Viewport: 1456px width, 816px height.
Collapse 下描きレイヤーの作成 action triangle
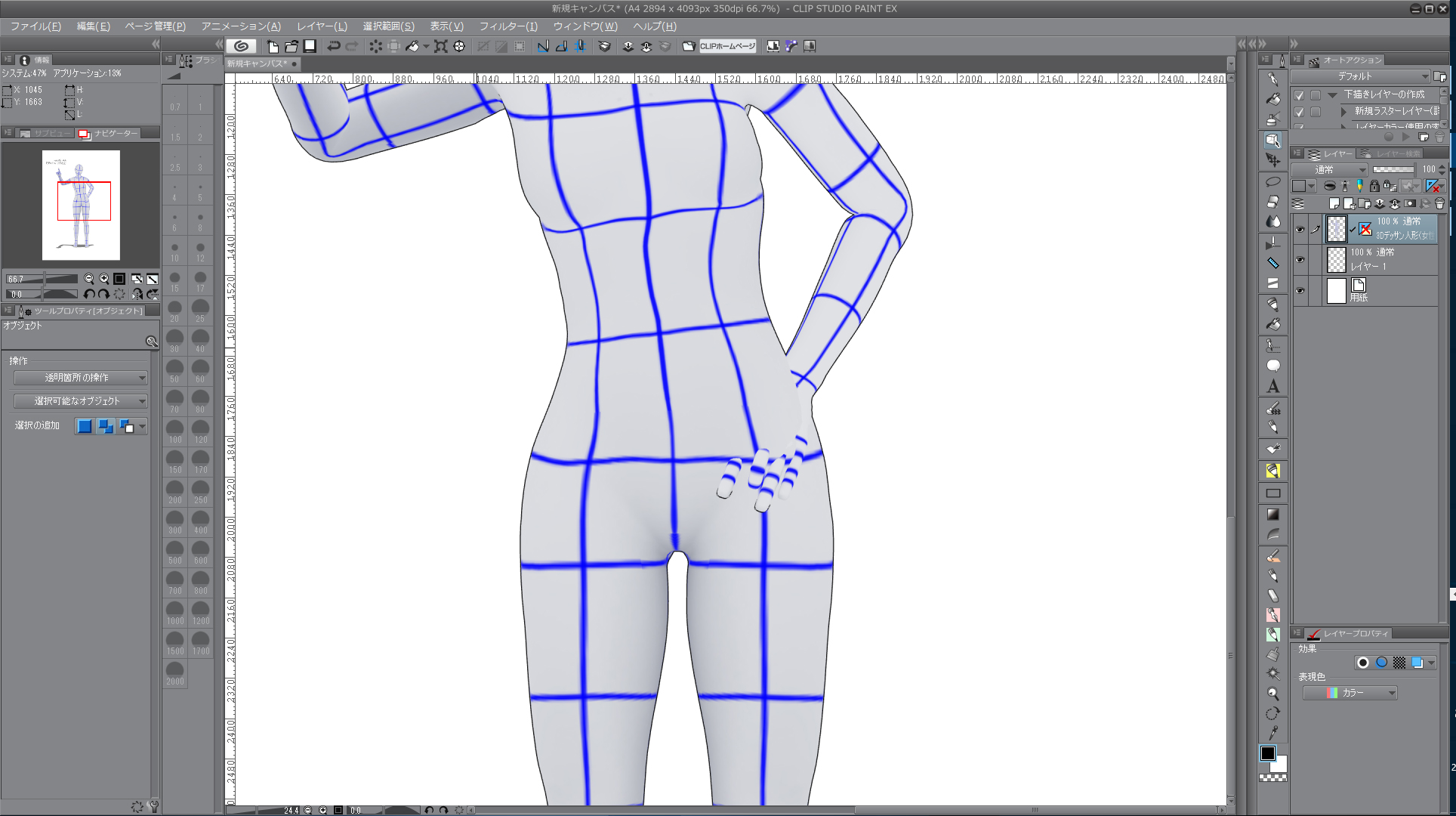(1332, 95)
